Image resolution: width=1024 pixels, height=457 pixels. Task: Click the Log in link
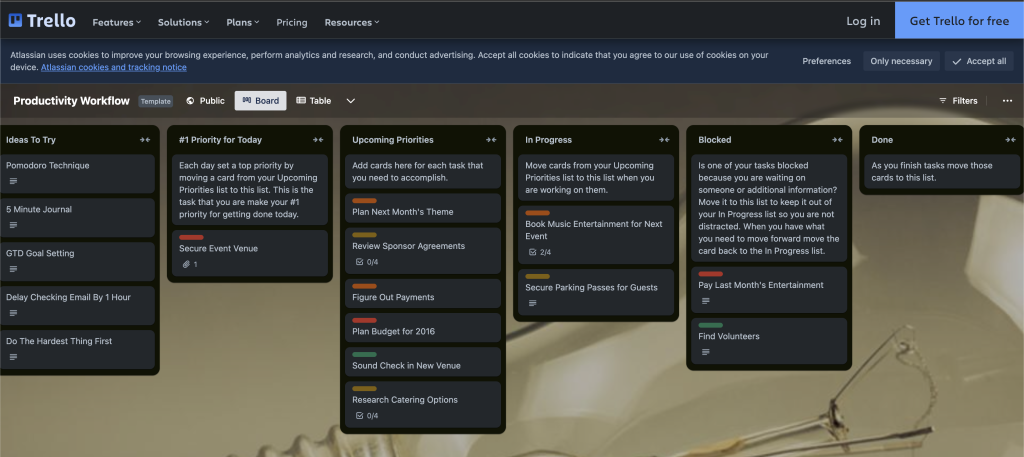tap(863, 21)
